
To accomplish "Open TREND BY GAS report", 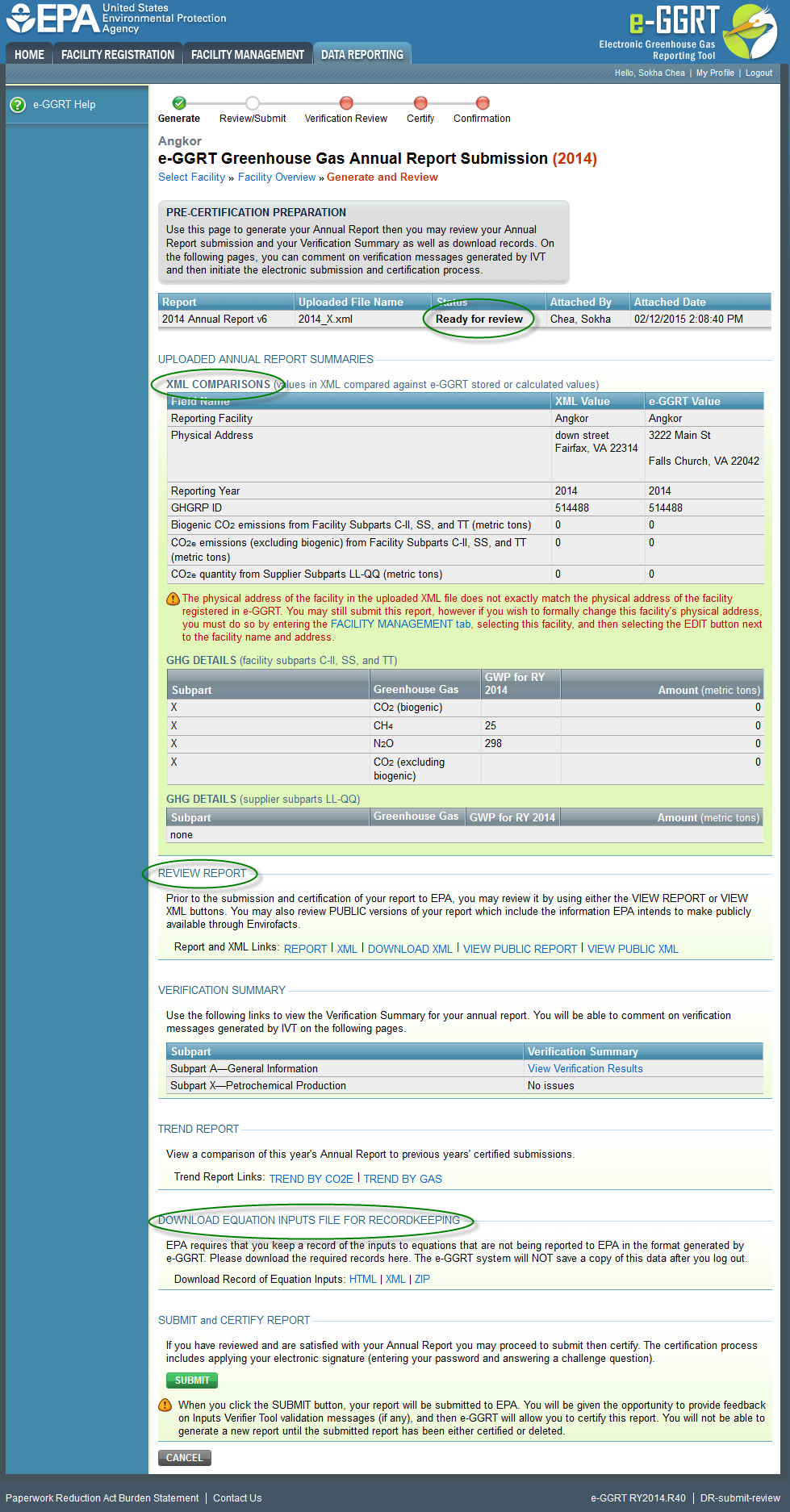I will 403,1179.
